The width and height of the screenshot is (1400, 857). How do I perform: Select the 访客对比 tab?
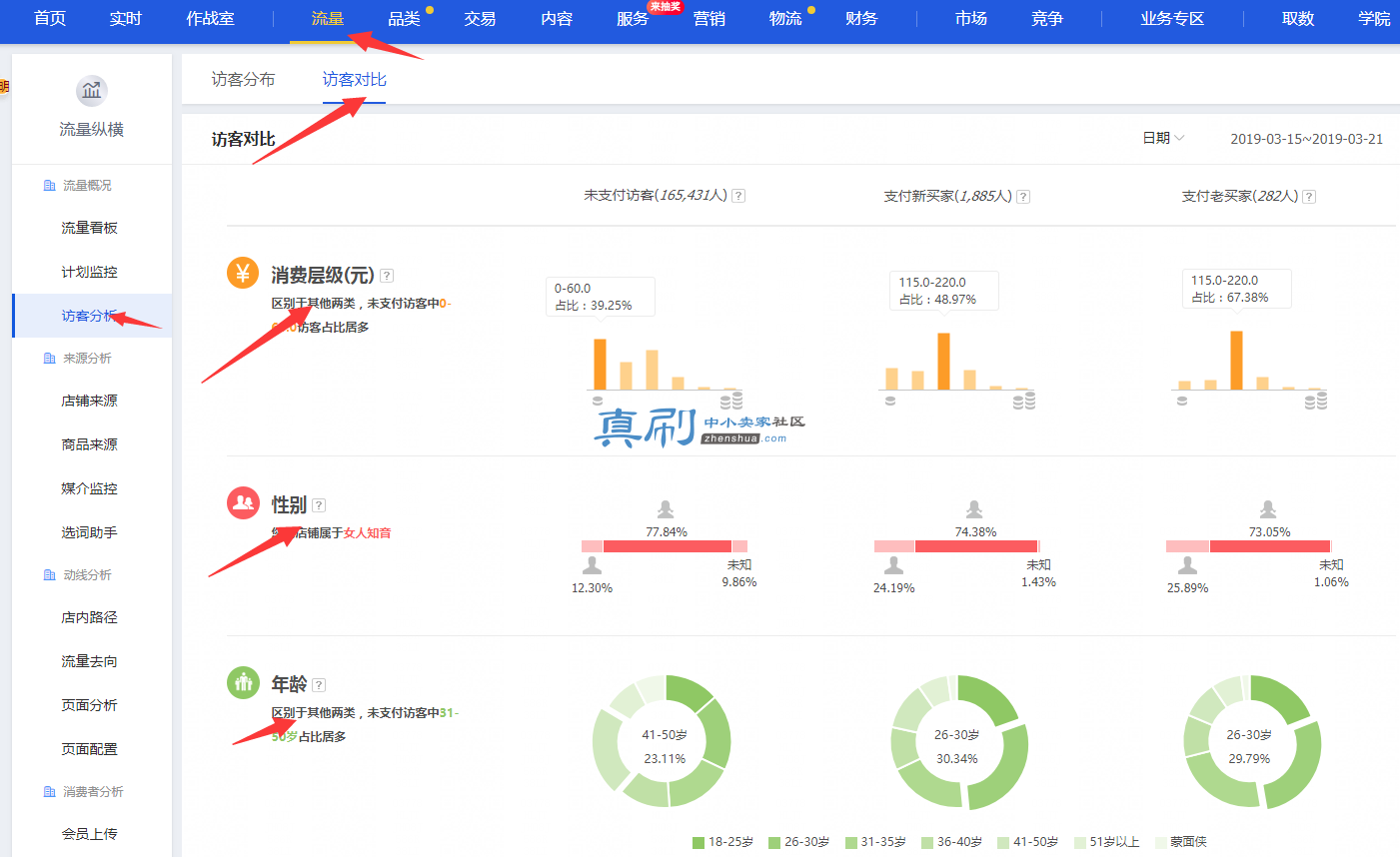click(x=355, y=80)
